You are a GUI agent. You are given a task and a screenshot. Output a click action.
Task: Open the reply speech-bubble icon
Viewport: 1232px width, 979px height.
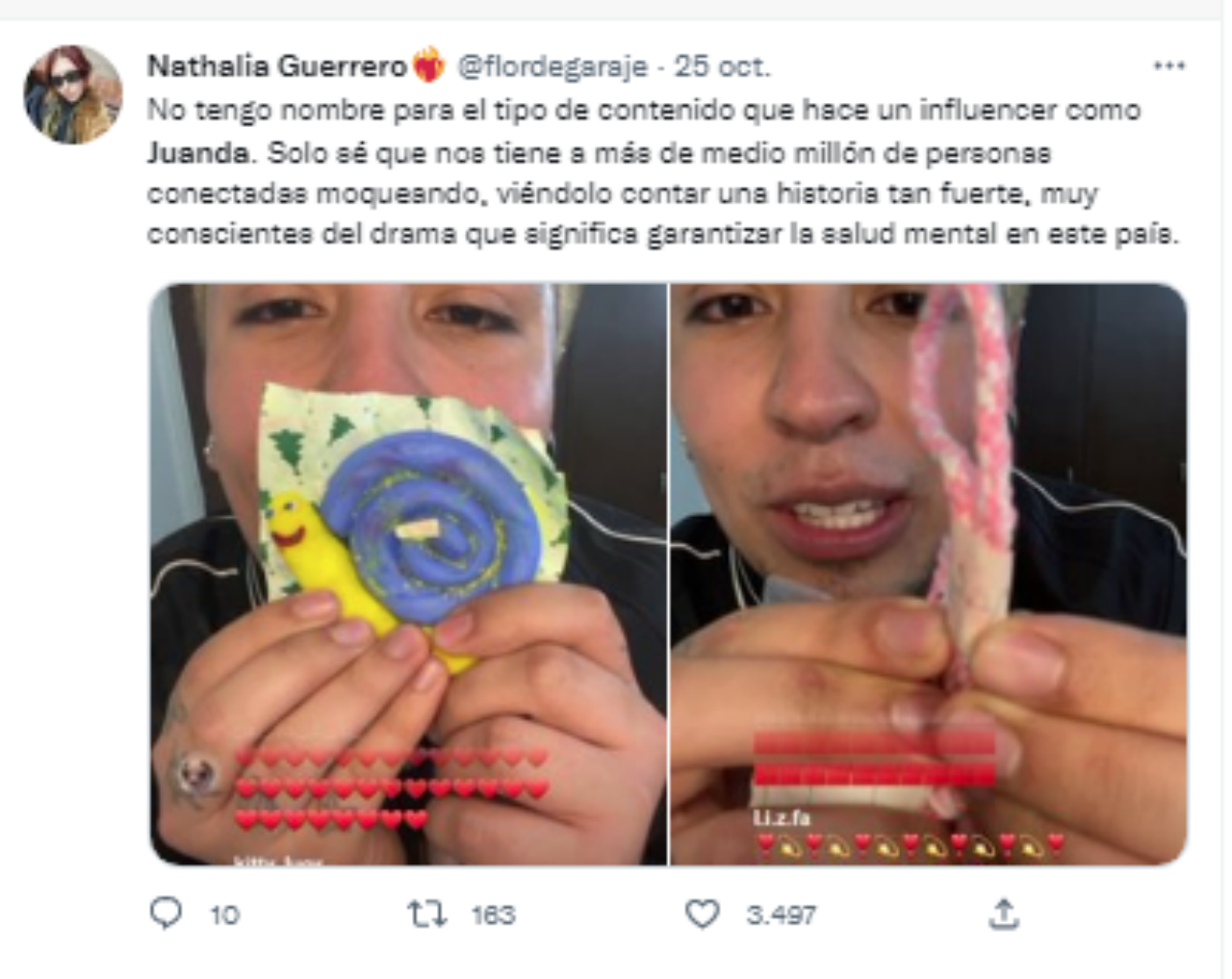(x=166, y=913)
